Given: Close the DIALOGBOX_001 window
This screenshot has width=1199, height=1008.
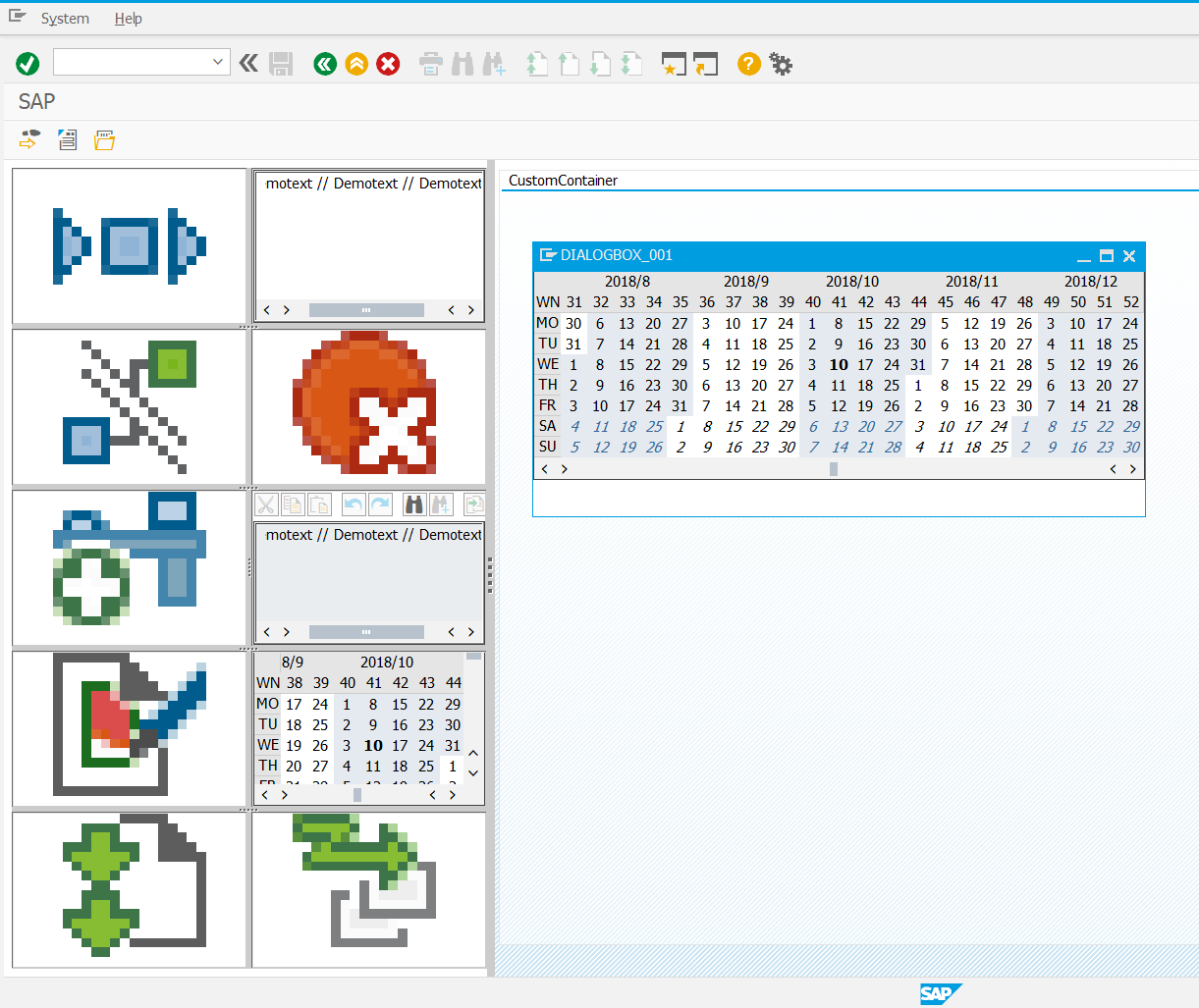Looking at the screenshot, I should pyautogui.click(x=1129, y=256).
